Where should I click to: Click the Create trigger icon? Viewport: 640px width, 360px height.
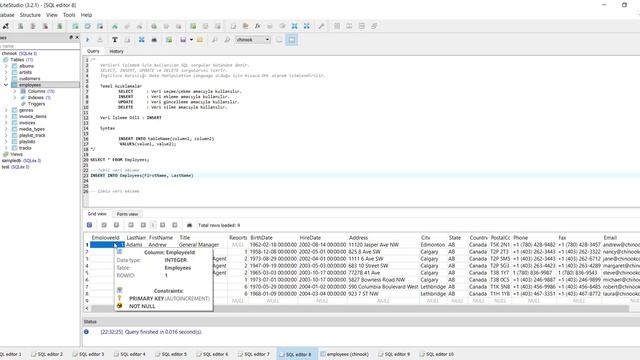[x=154, y=26]
